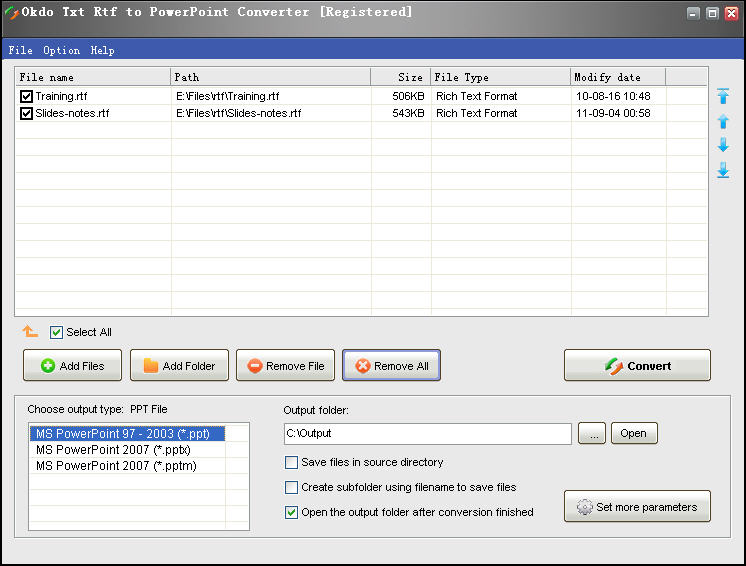Move selected file up one position
This screenshot has width=746, height=566.
pyautogui.click(x=723, y=121)
